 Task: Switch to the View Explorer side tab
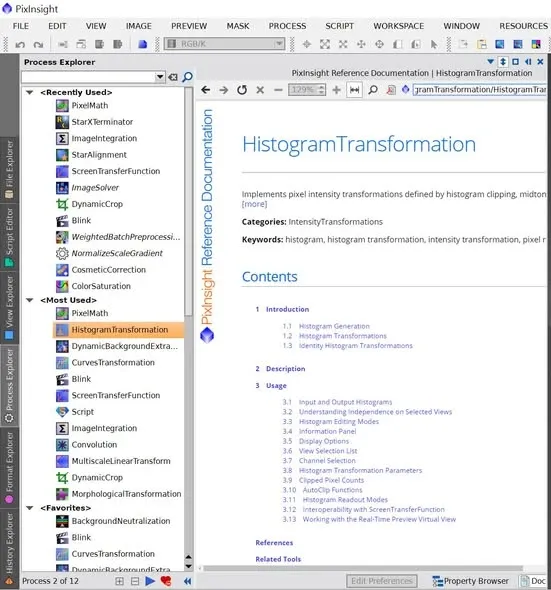pyautogui.click(x=9, y=308)
